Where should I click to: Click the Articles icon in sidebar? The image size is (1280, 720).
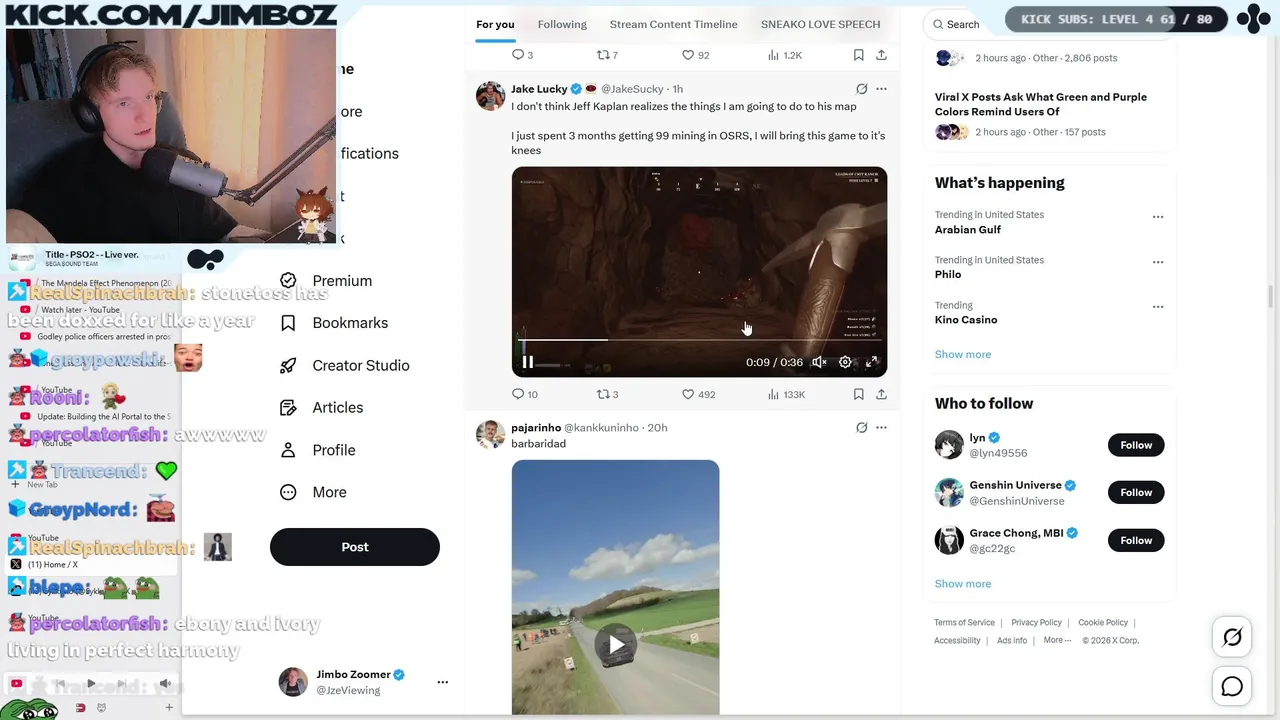(x=288, y=408)
